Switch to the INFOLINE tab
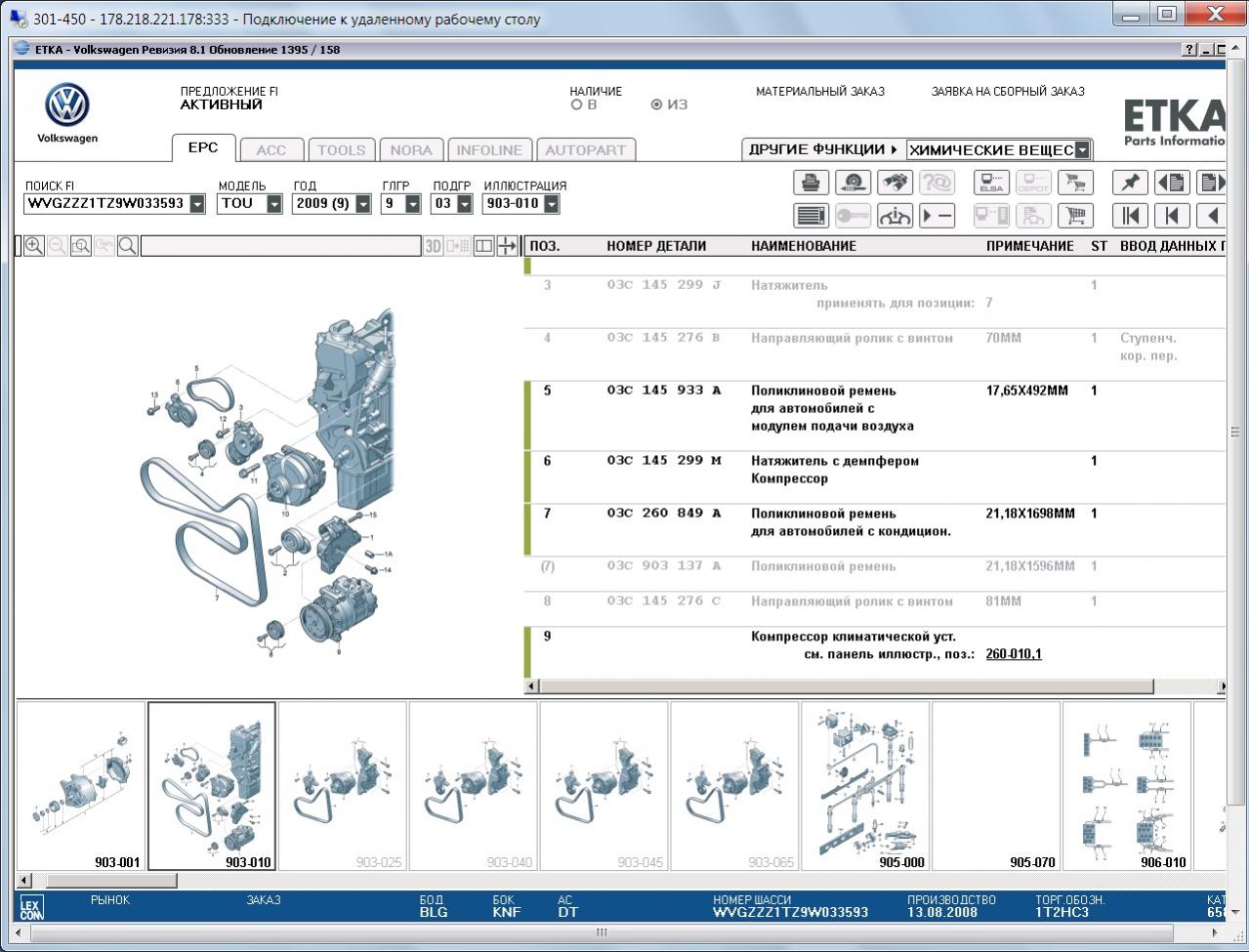 click(x=489, y=149)
